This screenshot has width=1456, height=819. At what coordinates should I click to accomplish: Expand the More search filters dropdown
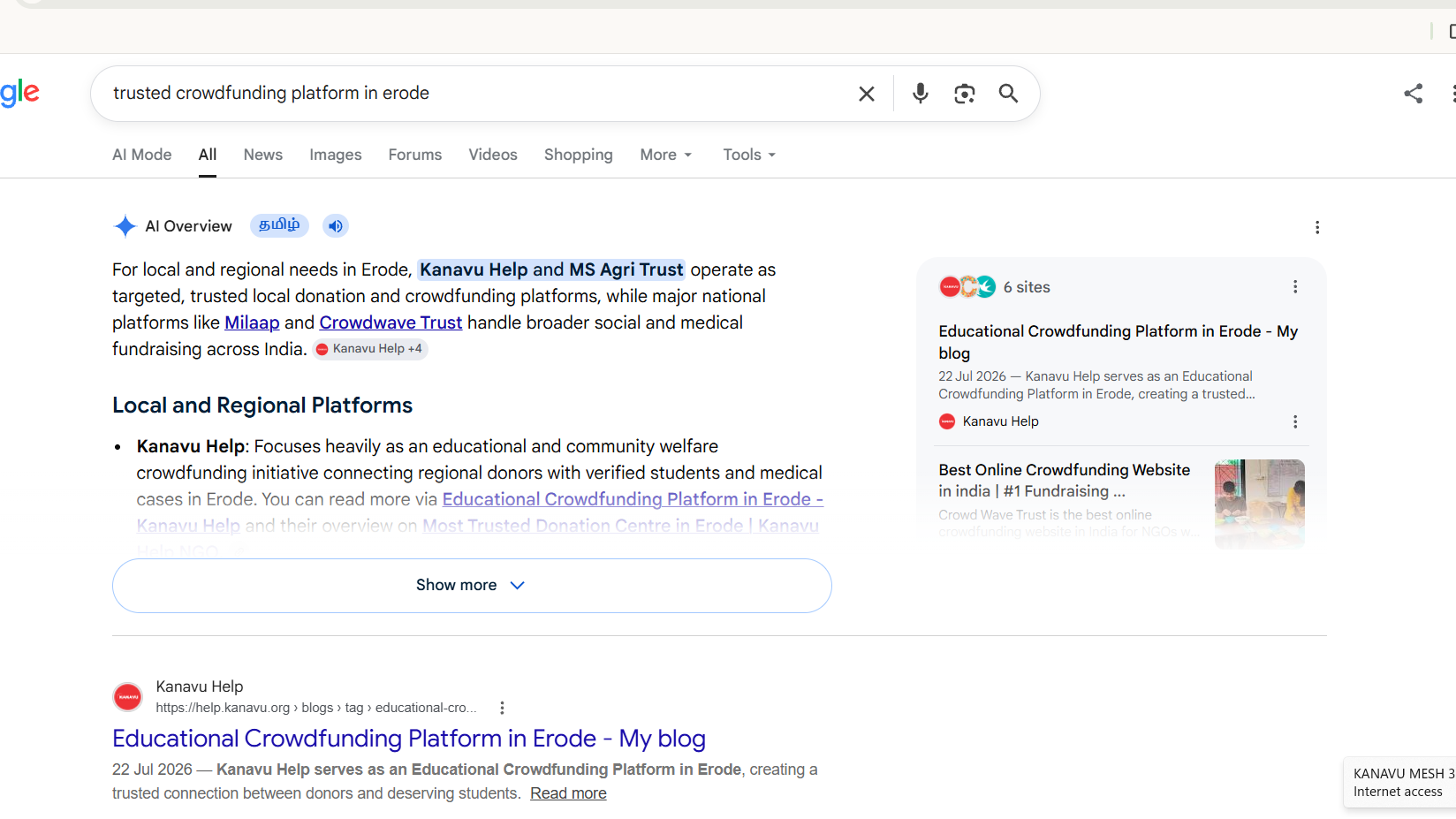pyautogui.click(x=666, y=155)
